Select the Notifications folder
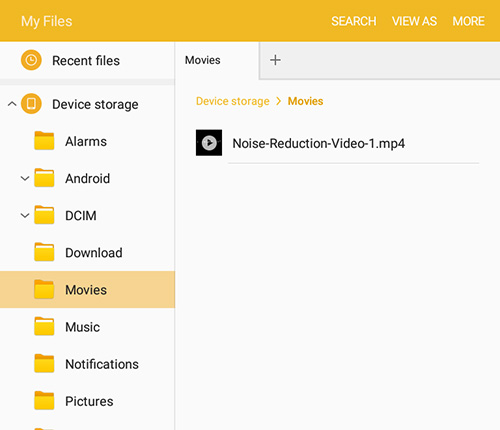Screen dimensions: 500x430 click(x=87, y=364)
